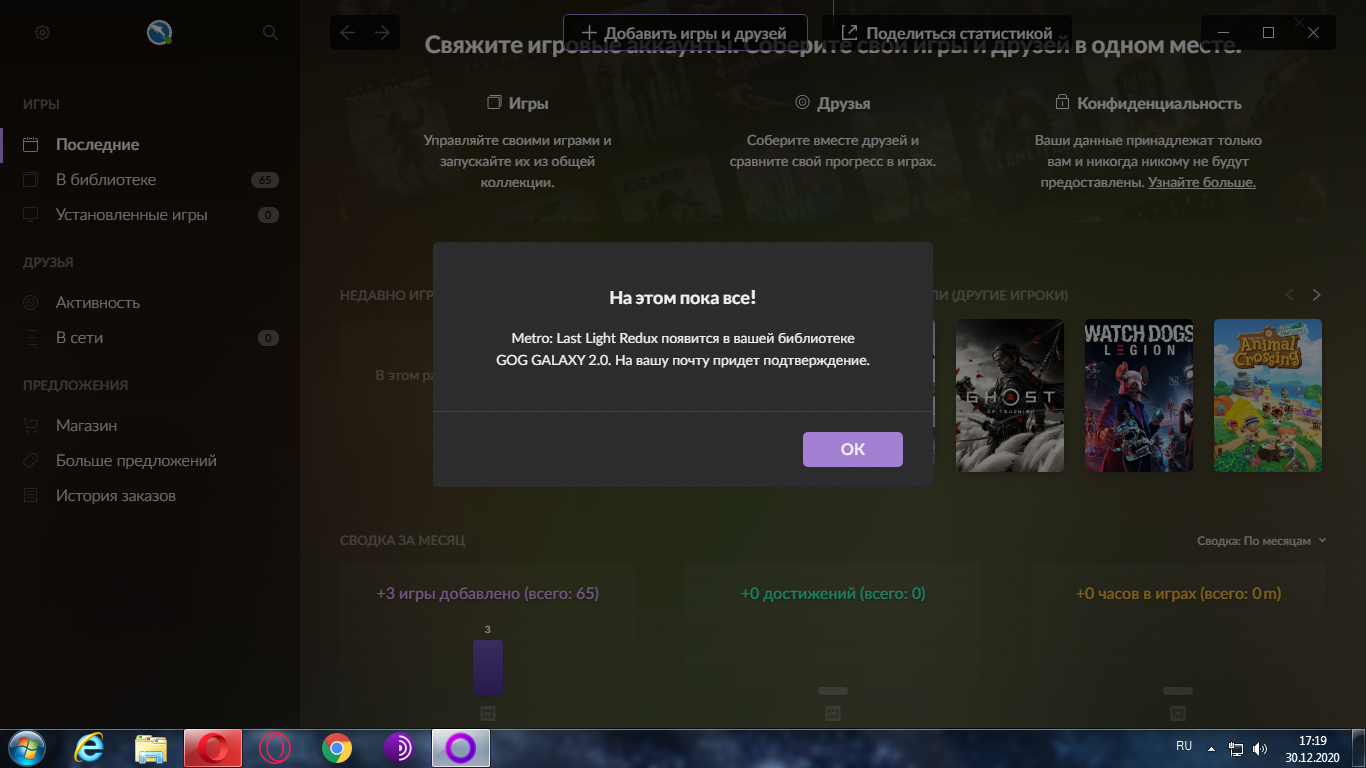Open the network icon in the system tray
Image resolution: width=1366 pixels, height=768 pixels.
(x=1236, y=748)
